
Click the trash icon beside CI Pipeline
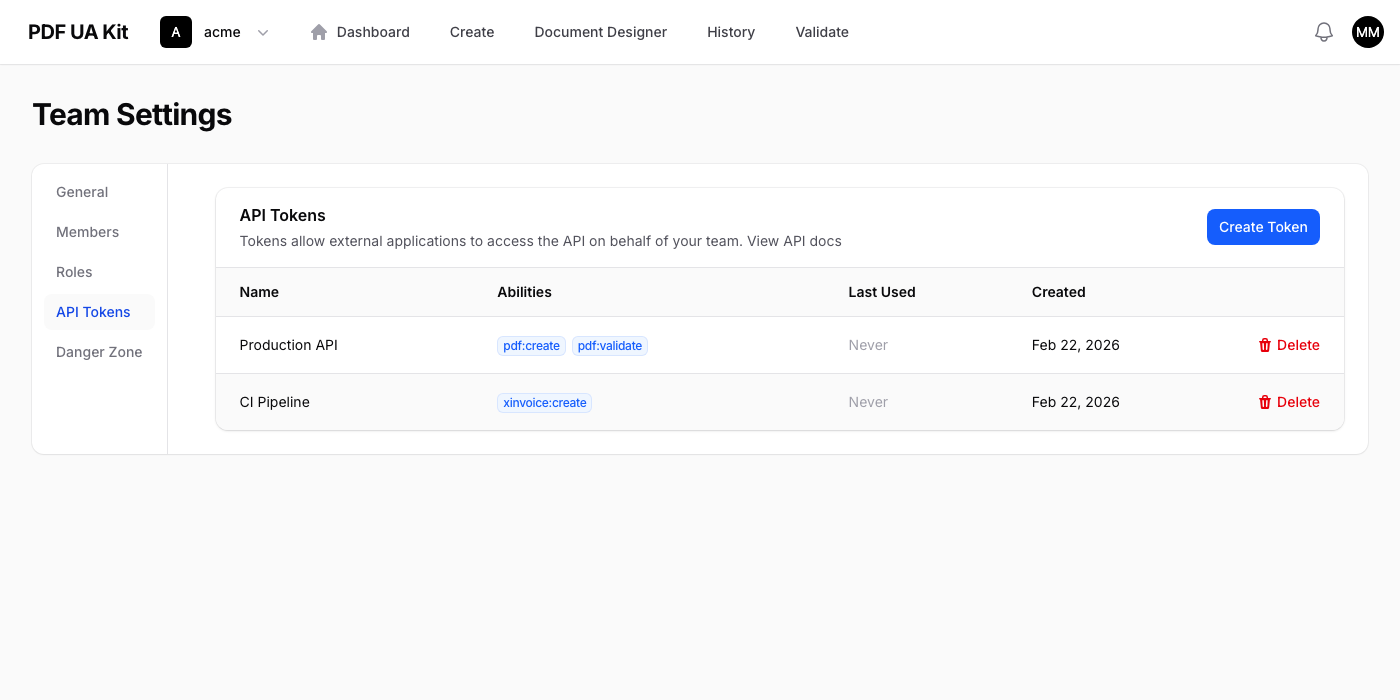pos(1264,401)
